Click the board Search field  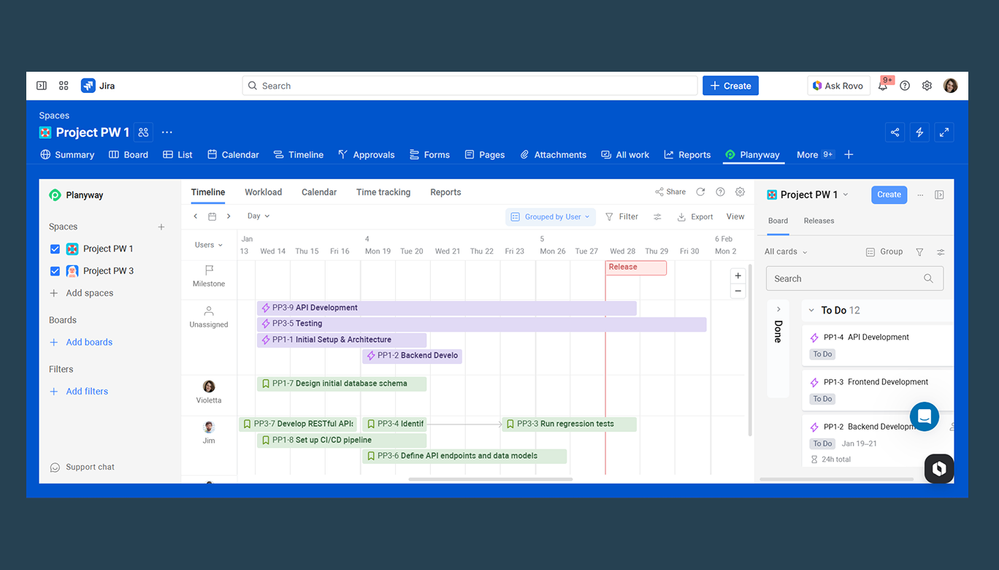(x=854, y=278)
